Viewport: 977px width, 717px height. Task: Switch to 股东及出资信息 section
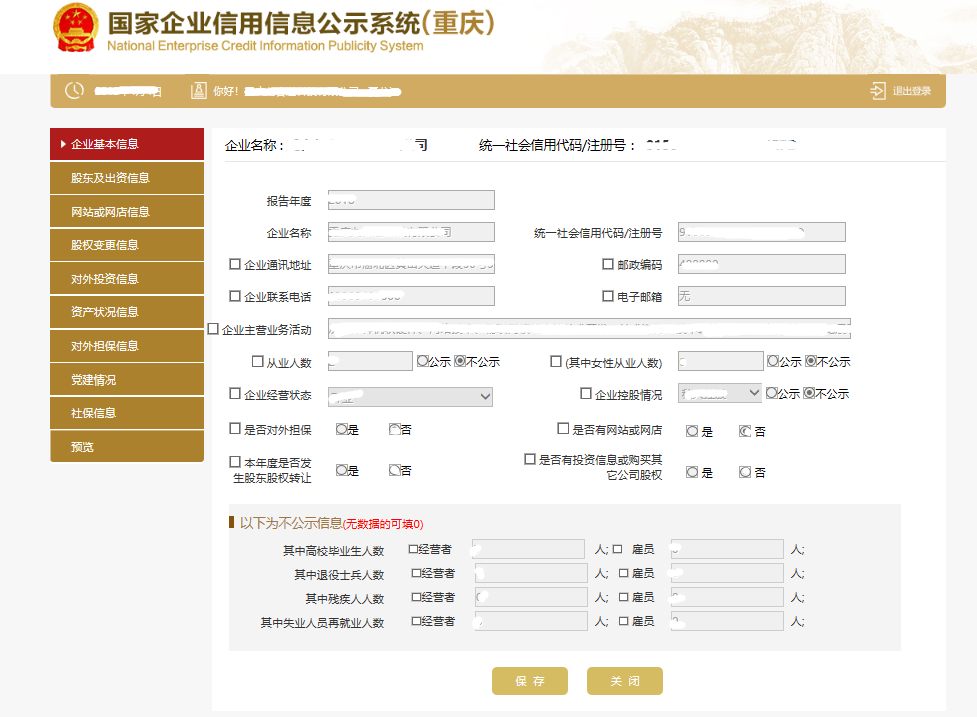point(127,177)
